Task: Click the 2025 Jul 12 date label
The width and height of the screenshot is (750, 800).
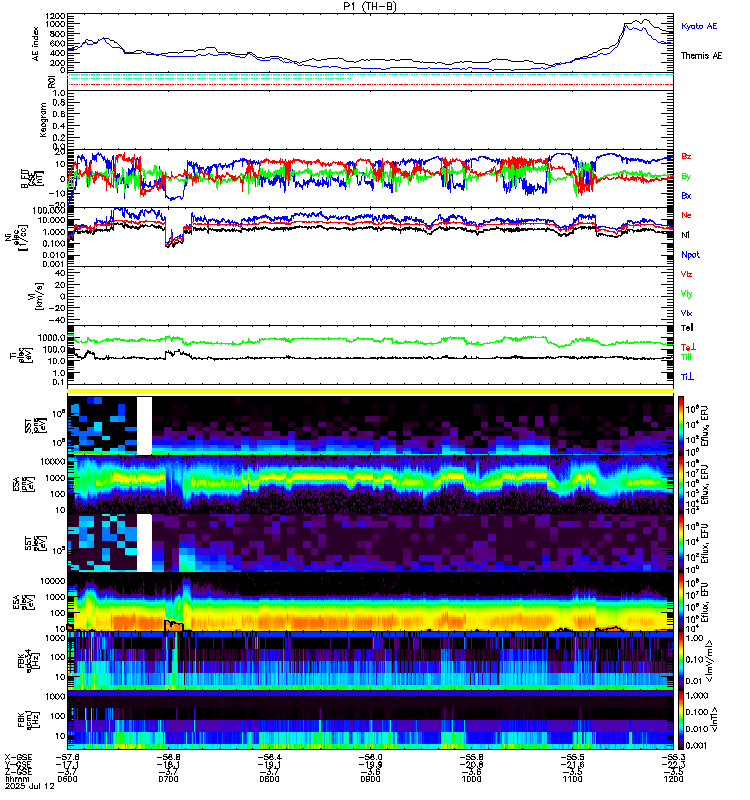Action: pos(30,786)
